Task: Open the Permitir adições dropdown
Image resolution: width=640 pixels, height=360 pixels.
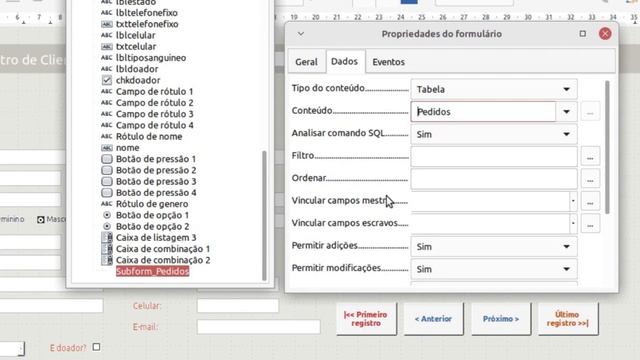Action: point(494,247)
